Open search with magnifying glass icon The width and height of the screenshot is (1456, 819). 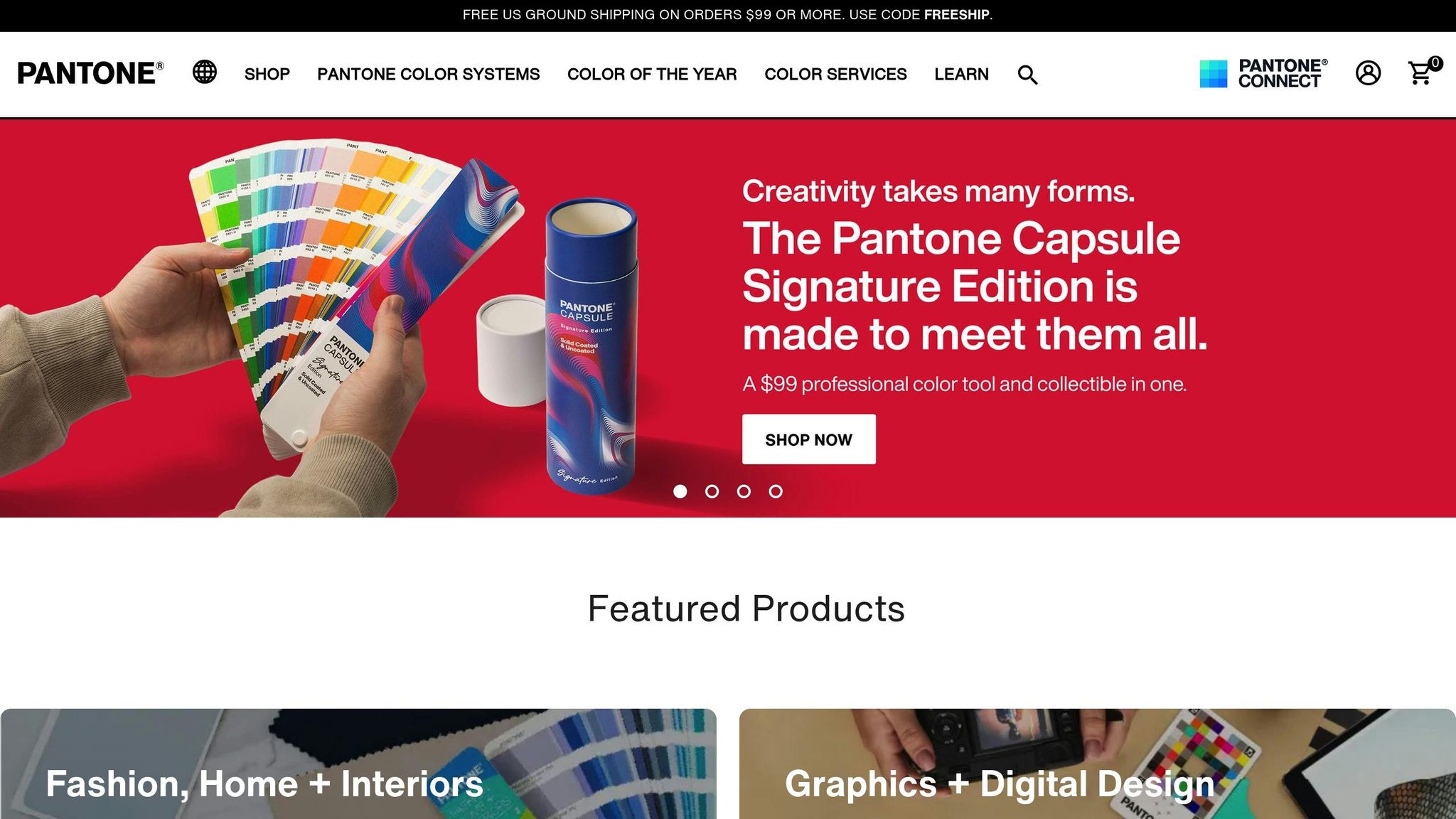tap(1027, 75)
